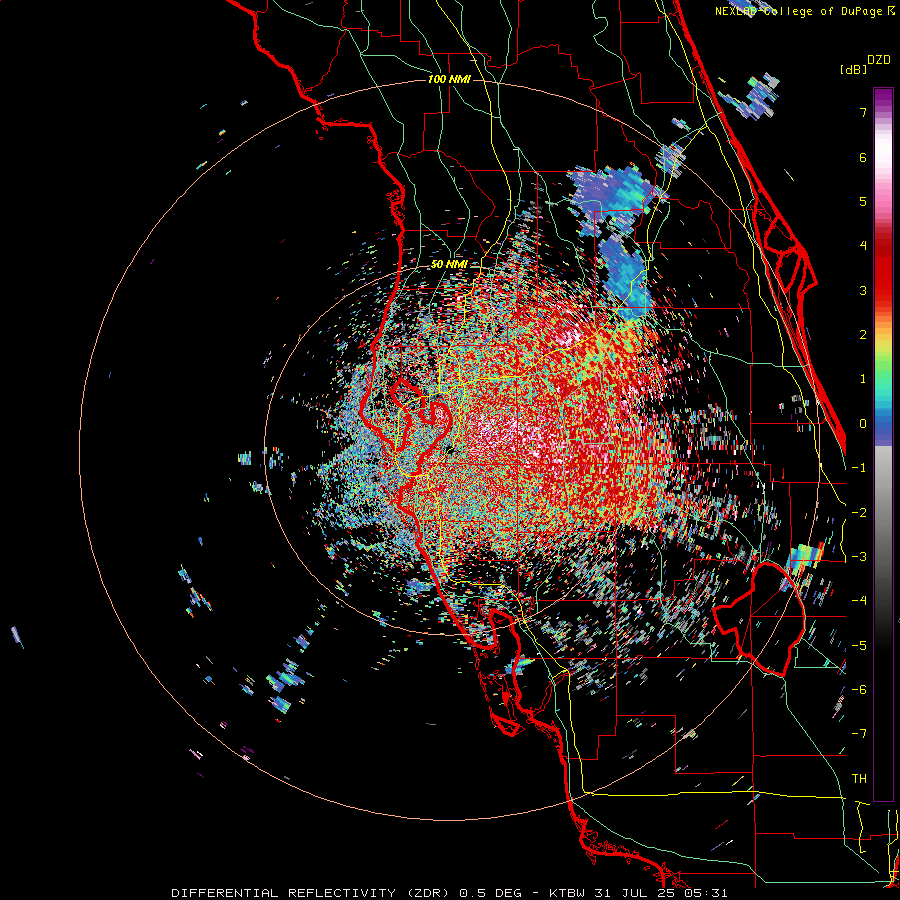The width and height of the screenshot is (900, 900).
Task: Click the 31 JUL 25 date stamp
Action: (x=635, y=893)
